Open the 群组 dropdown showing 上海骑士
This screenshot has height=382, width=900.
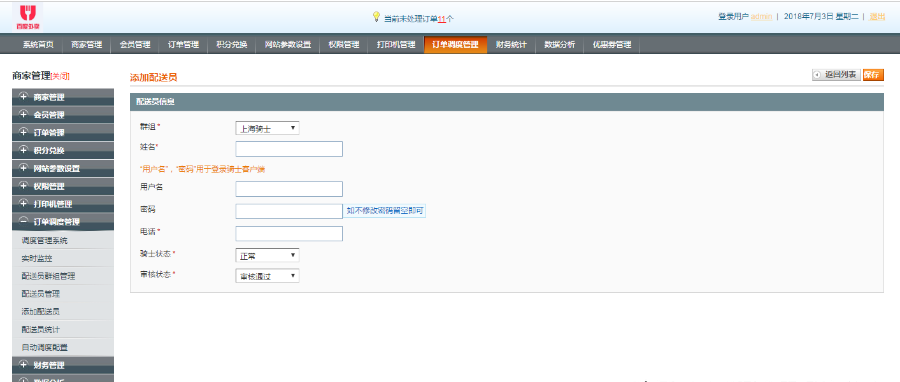click(267, 128)
